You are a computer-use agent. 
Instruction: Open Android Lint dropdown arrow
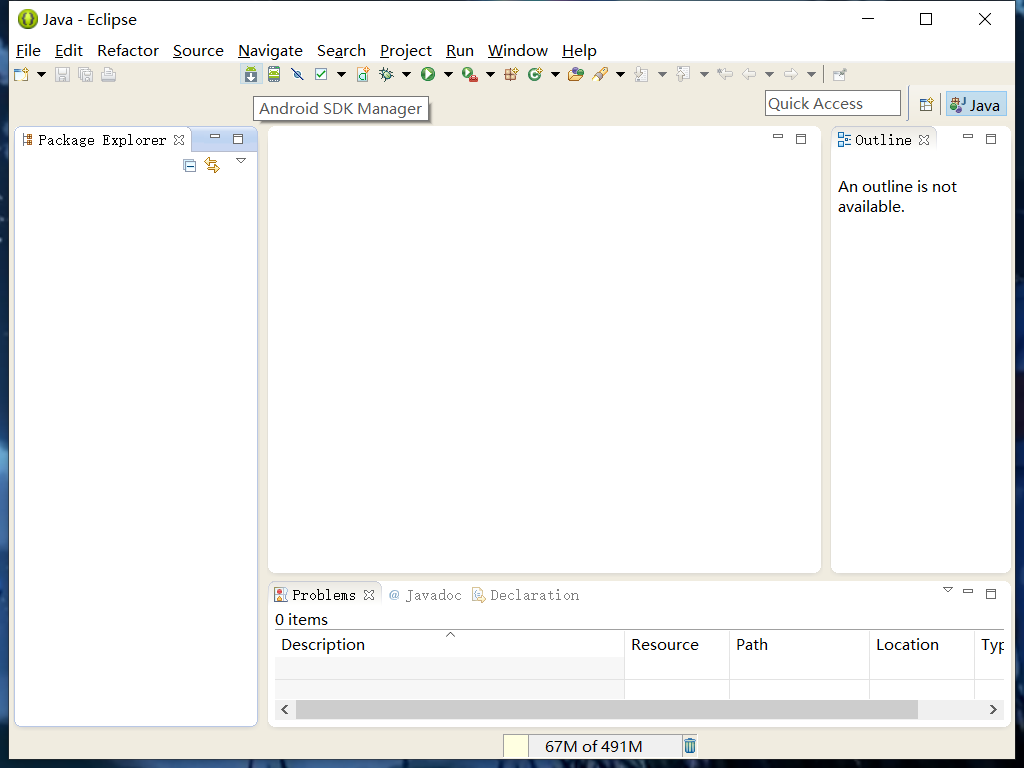tap(341, 74)
